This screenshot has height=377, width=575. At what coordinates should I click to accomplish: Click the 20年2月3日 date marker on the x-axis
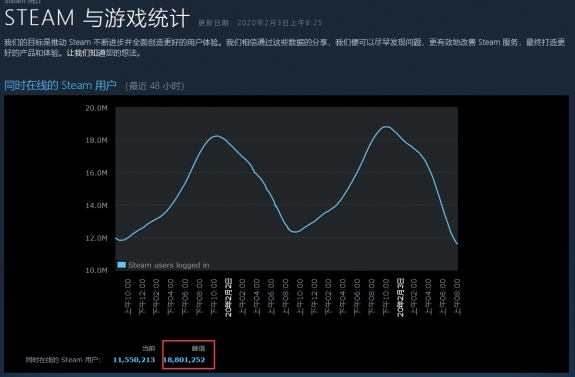[x=400, y=297]
